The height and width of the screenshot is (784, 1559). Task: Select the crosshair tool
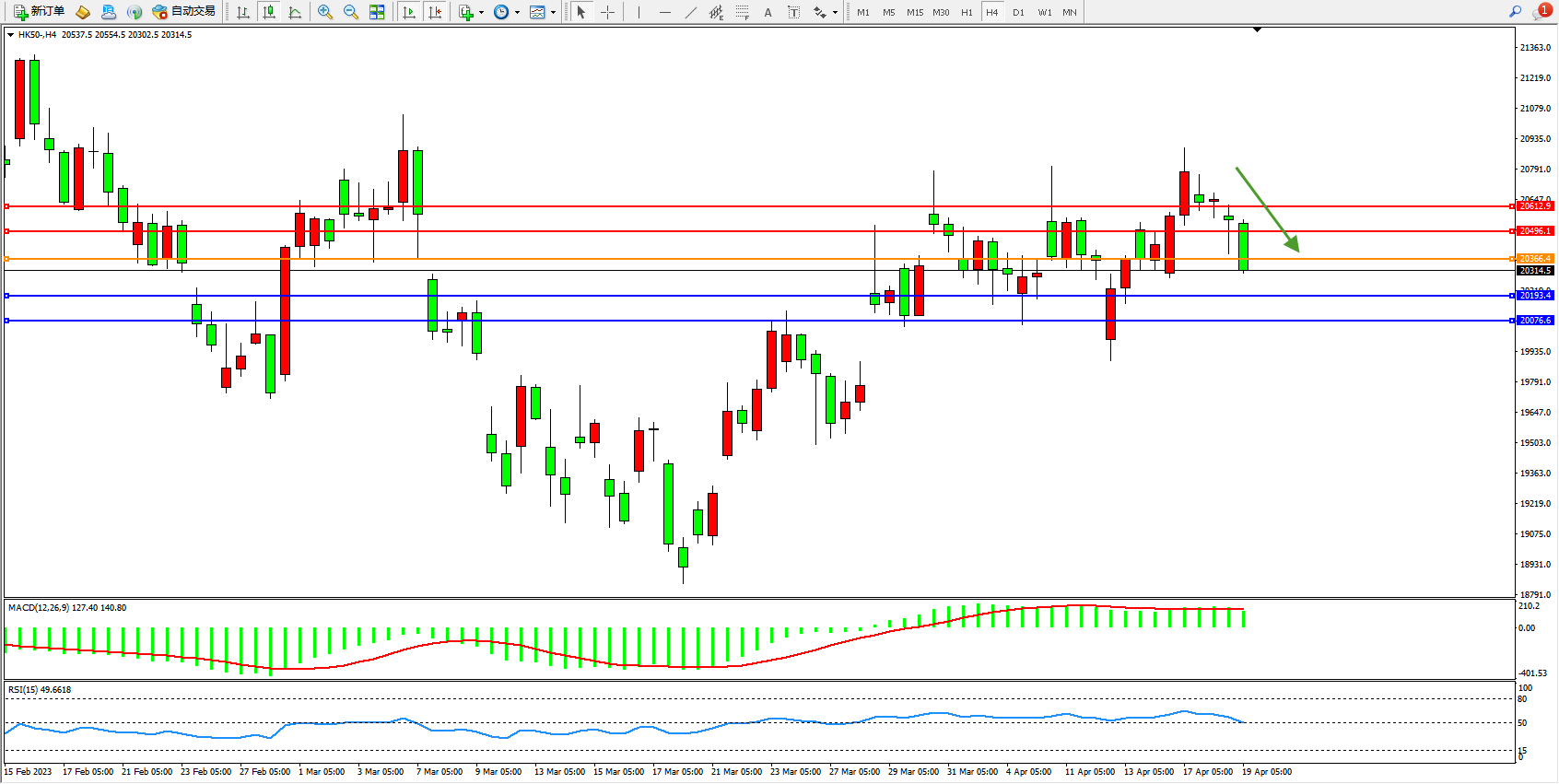click(608, 12)
